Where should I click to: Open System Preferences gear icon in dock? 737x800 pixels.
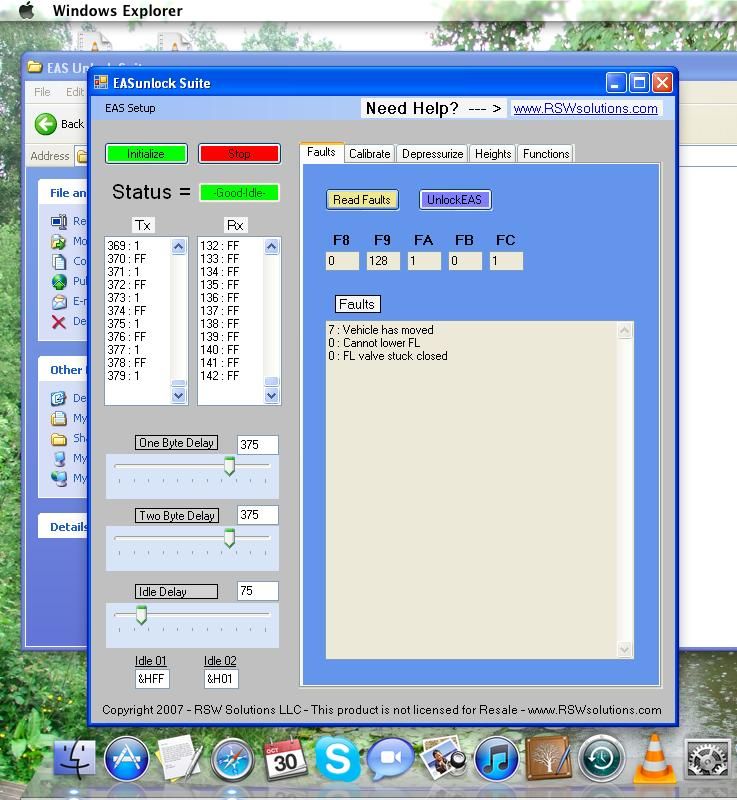tap(708, 760)
